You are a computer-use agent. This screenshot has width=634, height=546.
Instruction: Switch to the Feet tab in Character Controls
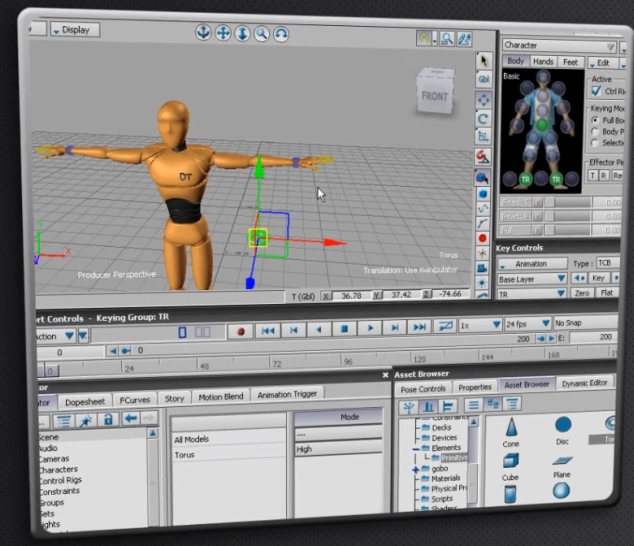point(570,62)
